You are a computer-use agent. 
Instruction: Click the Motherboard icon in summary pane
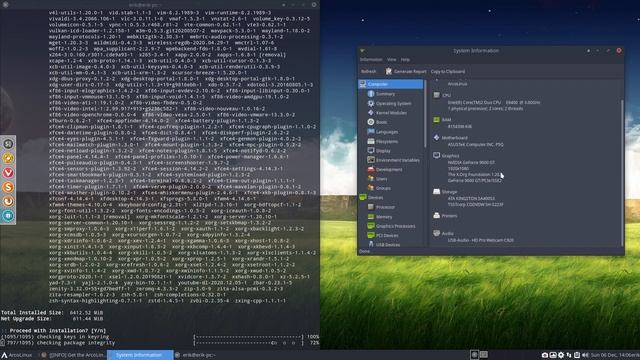(x=436, y=138)
